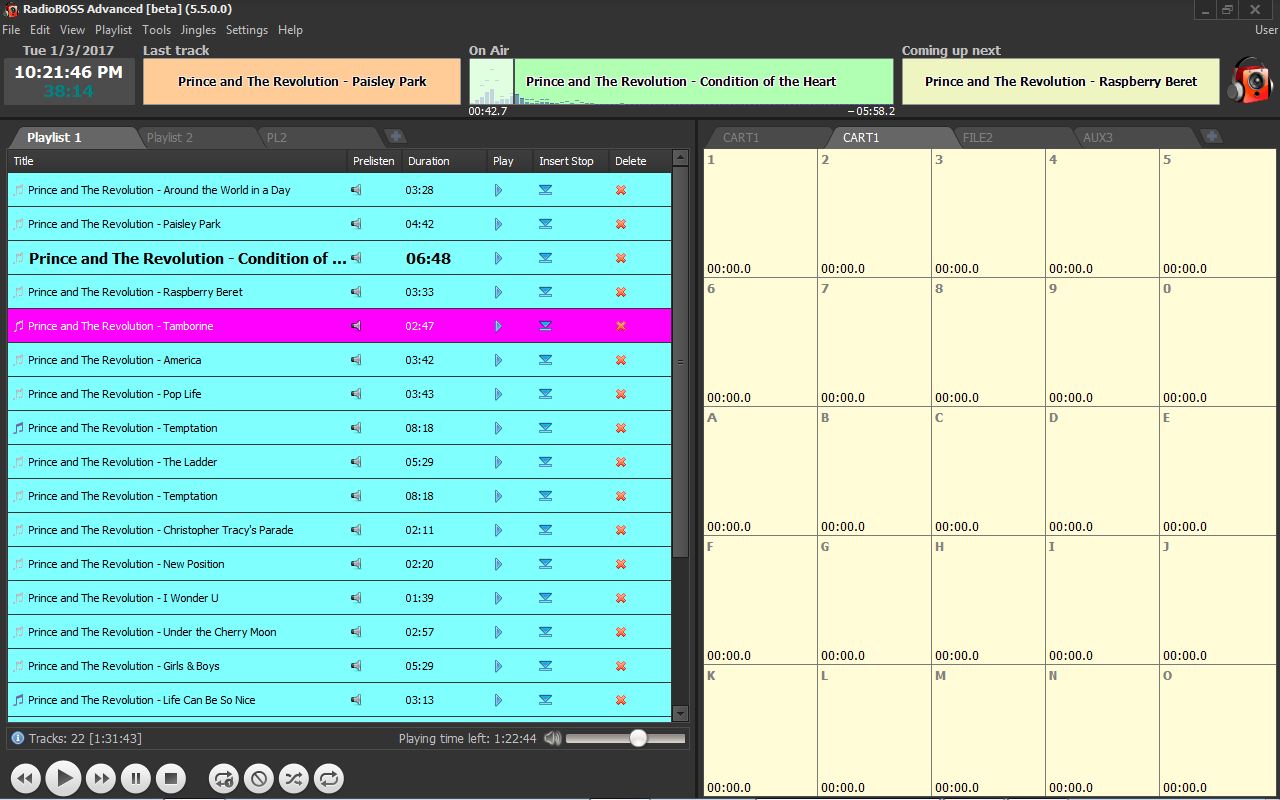The image size is (1280, 800).
Task: Prelisten Paisley Park track
Action: (356, 224)
